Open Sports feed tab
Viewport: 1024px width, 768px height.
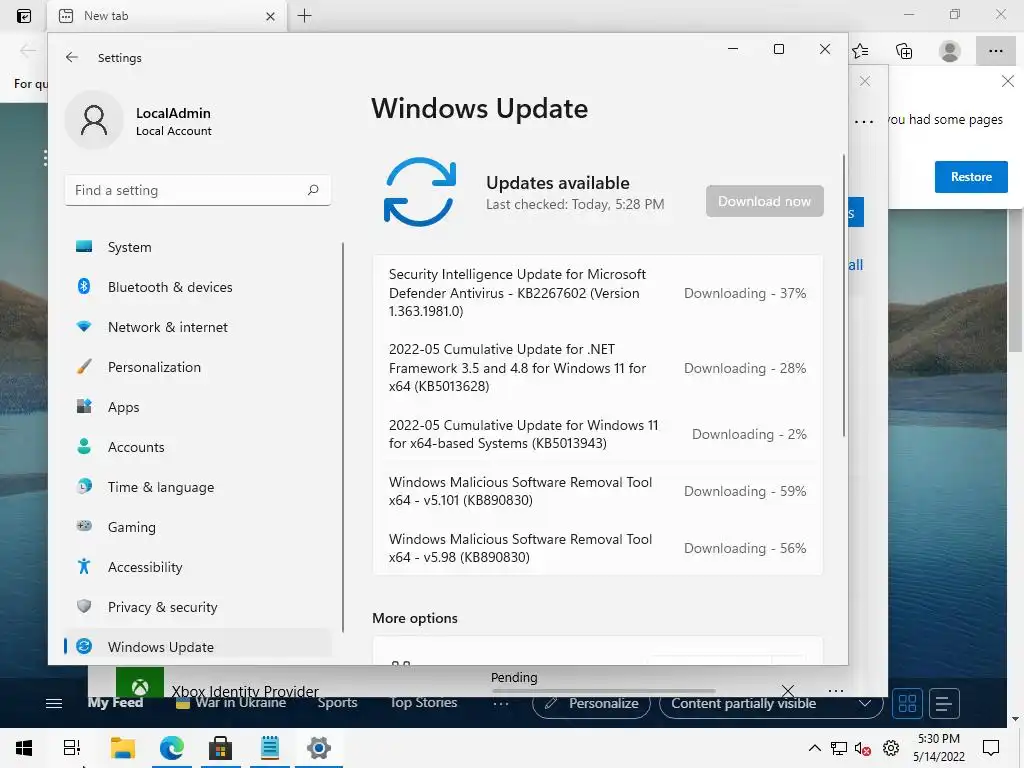[337, 703]
